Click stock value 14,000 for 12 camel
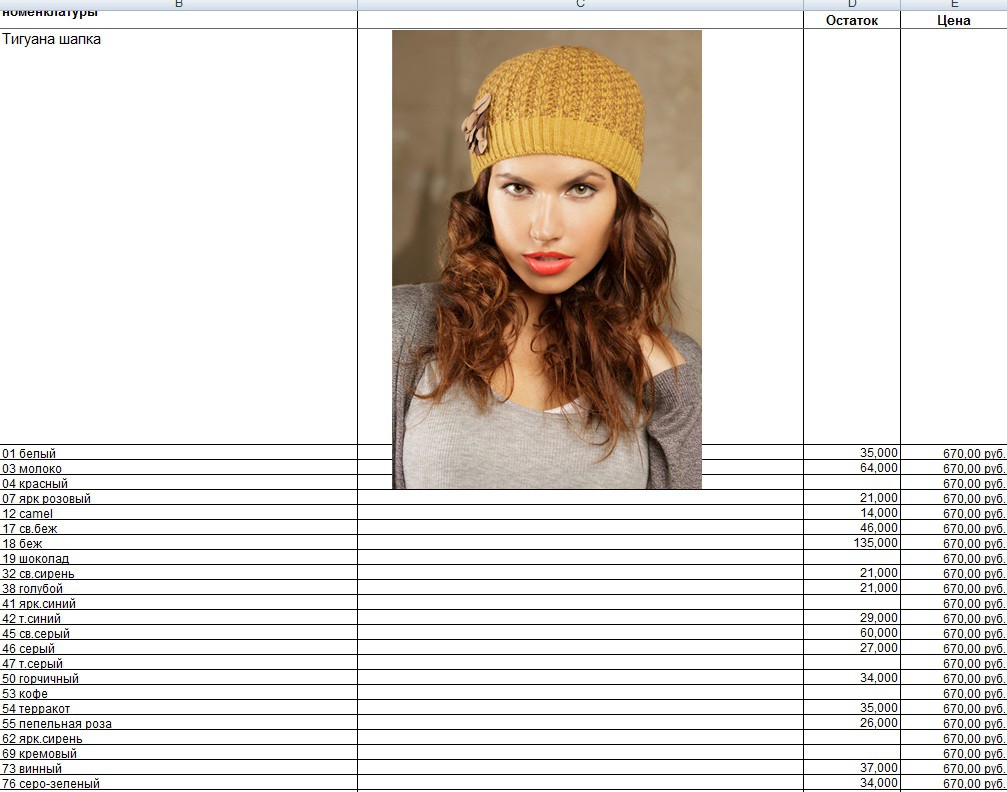The width and height of the screenshot is (1007, 792). pyautogui.click(x=852, y=513)
